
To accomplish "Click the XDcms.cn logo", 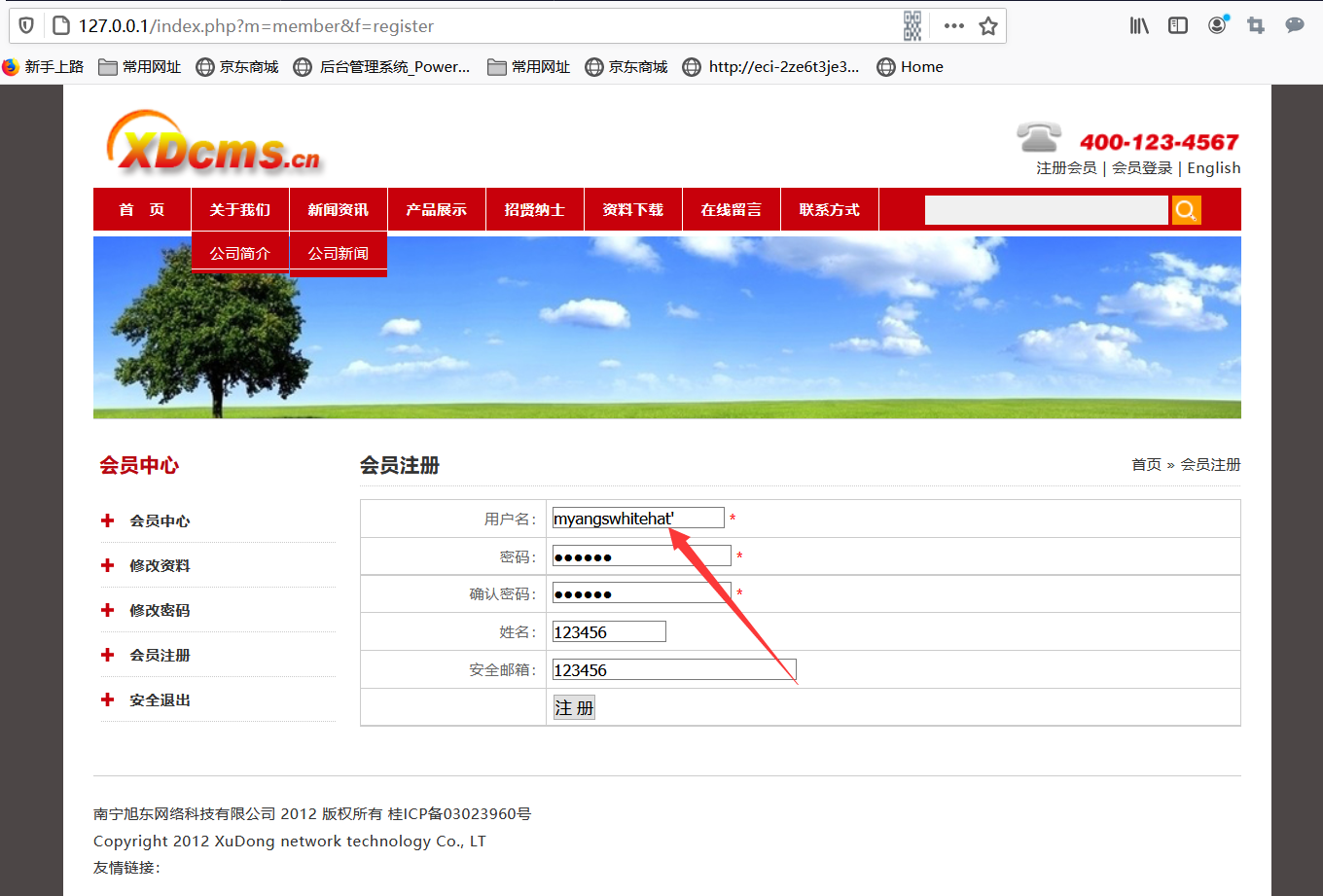I will click(x=214, y=143).
